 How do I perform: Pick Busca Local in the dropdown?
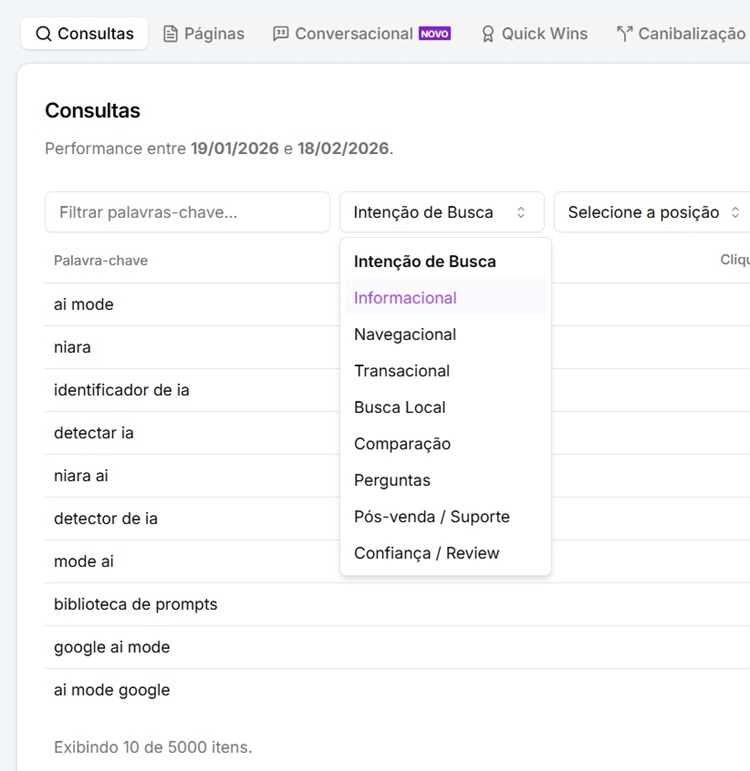[400, 407]
